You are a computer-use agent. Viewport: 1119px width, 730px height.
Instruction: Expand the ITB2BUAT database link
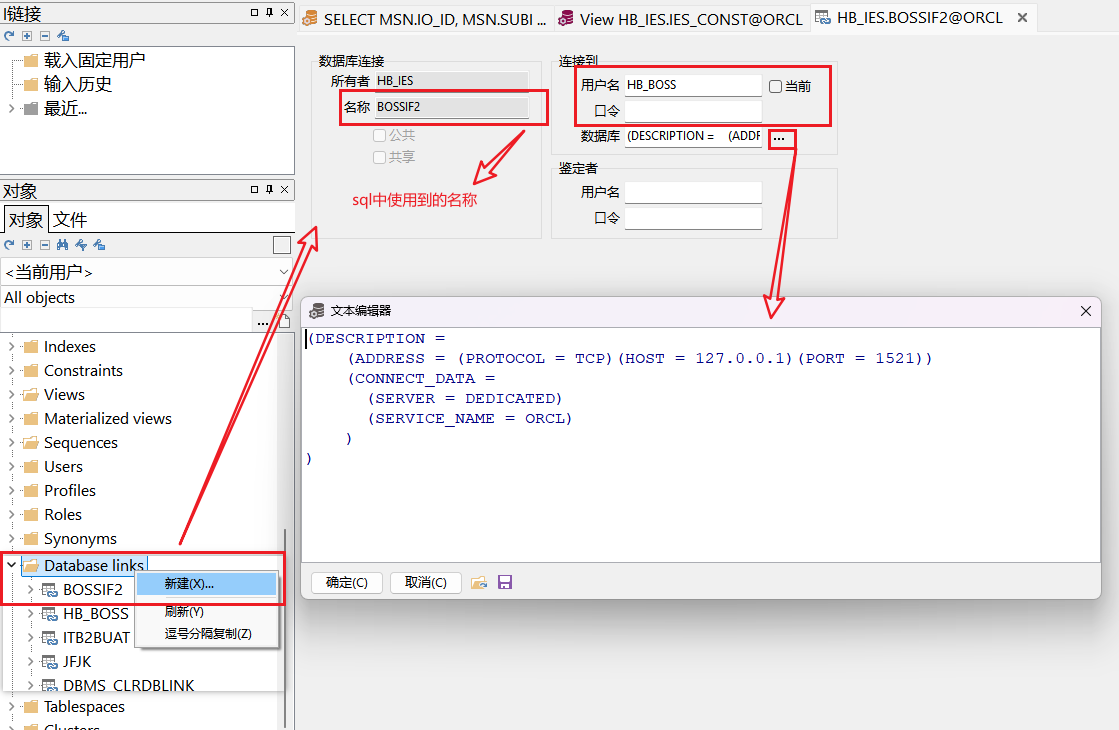click(x=30, y=637)
